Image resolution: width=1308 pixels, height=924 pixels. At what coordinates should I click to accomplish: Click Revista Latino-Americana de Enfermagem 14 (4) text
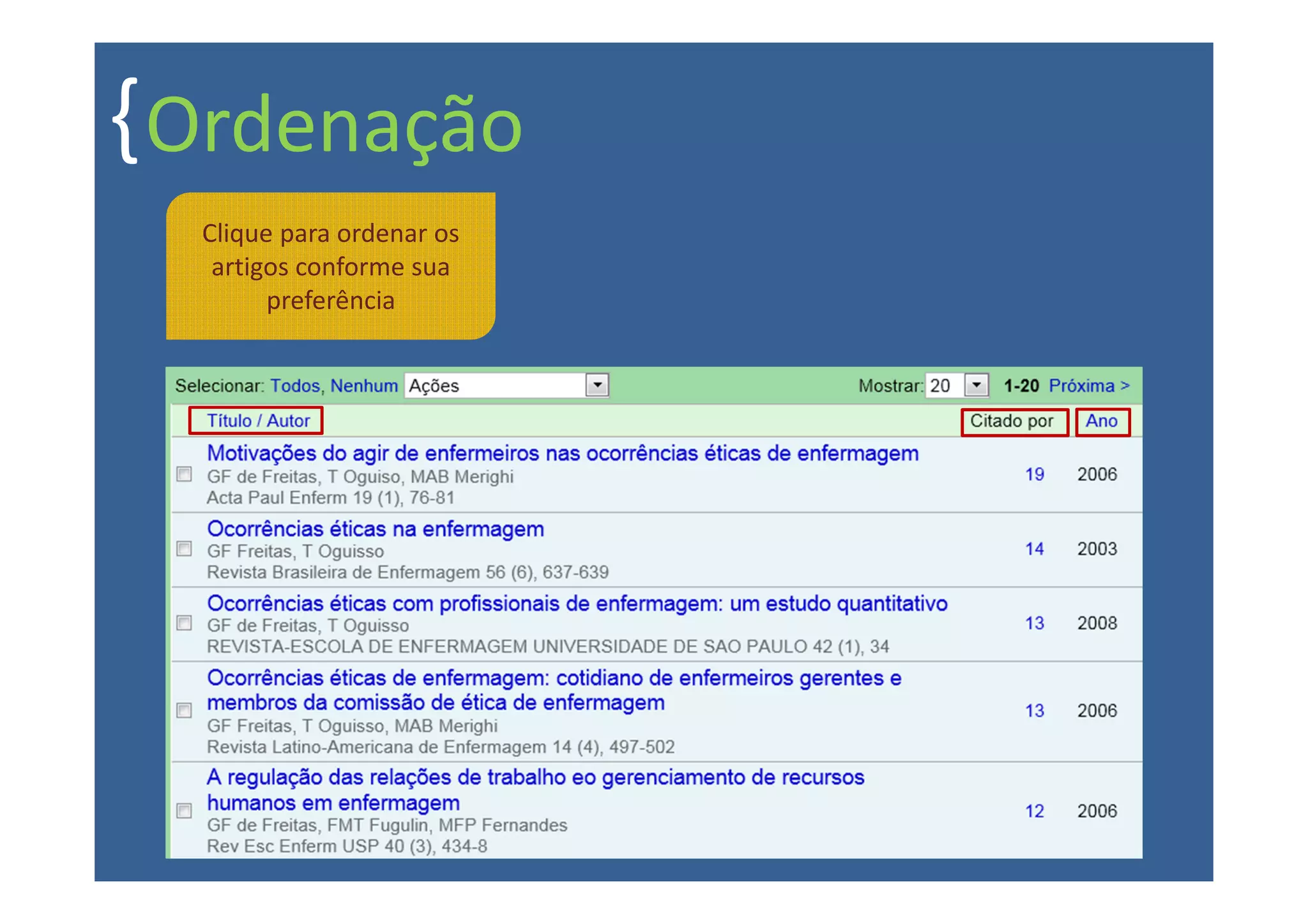pos(441,747)
